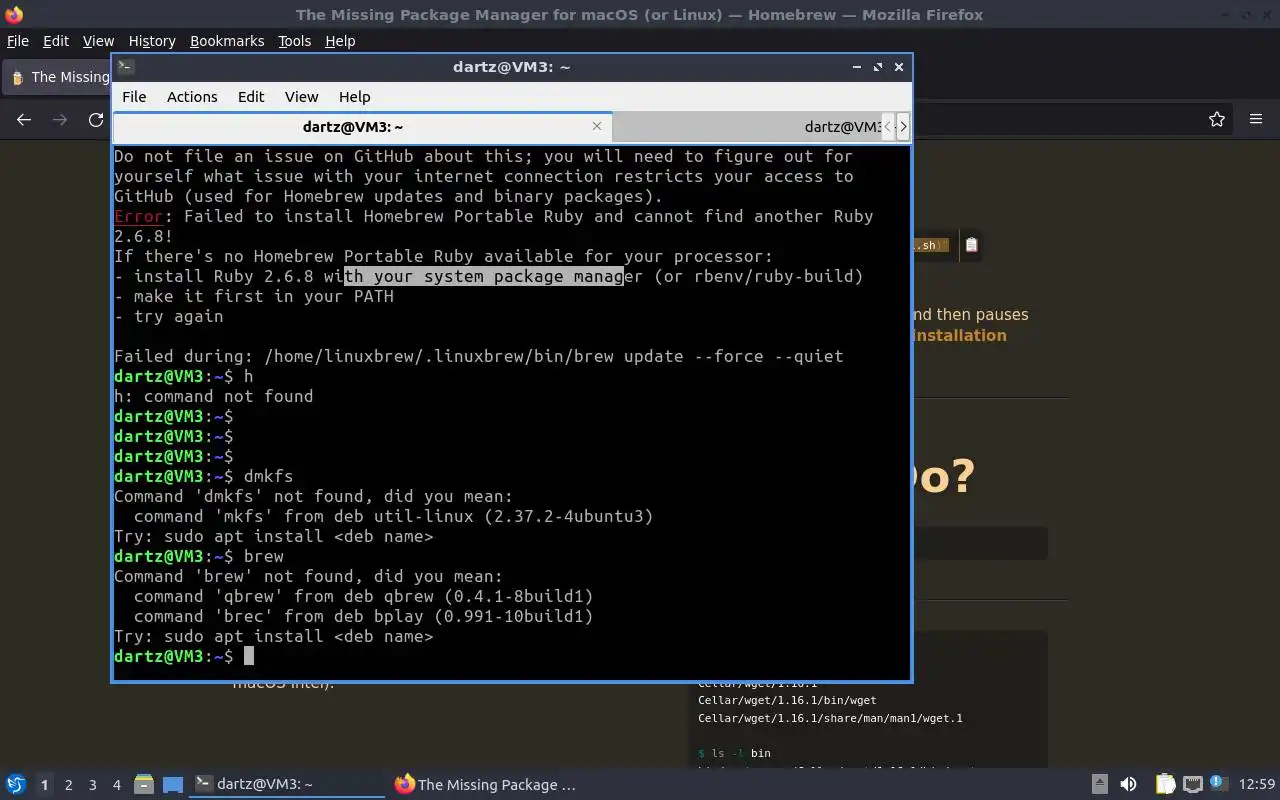Open Firefox Tools menu

[x=295, y=41]
